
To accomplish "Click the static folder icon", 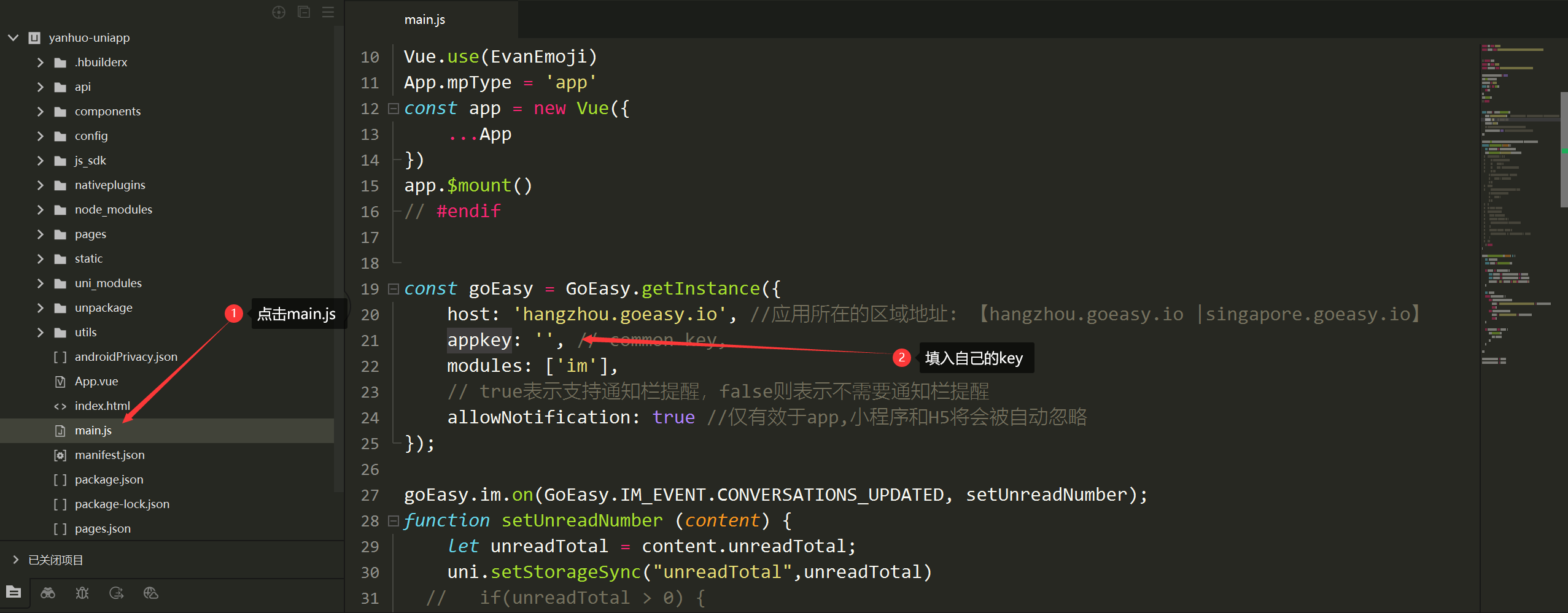I will (x=60, y=259).
